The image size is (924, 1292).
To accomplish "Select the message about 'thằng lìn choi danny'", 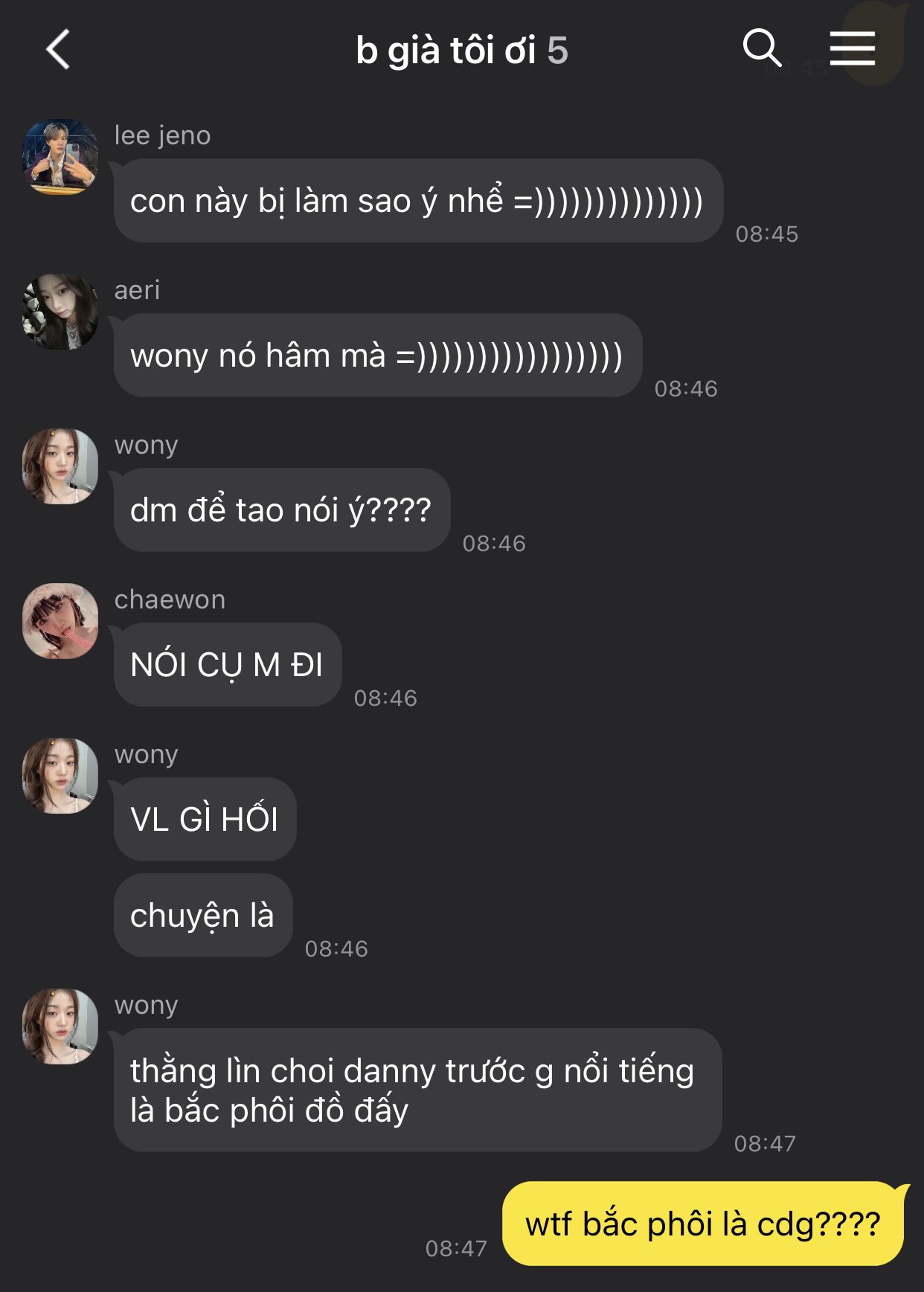I will [417, 1090].
